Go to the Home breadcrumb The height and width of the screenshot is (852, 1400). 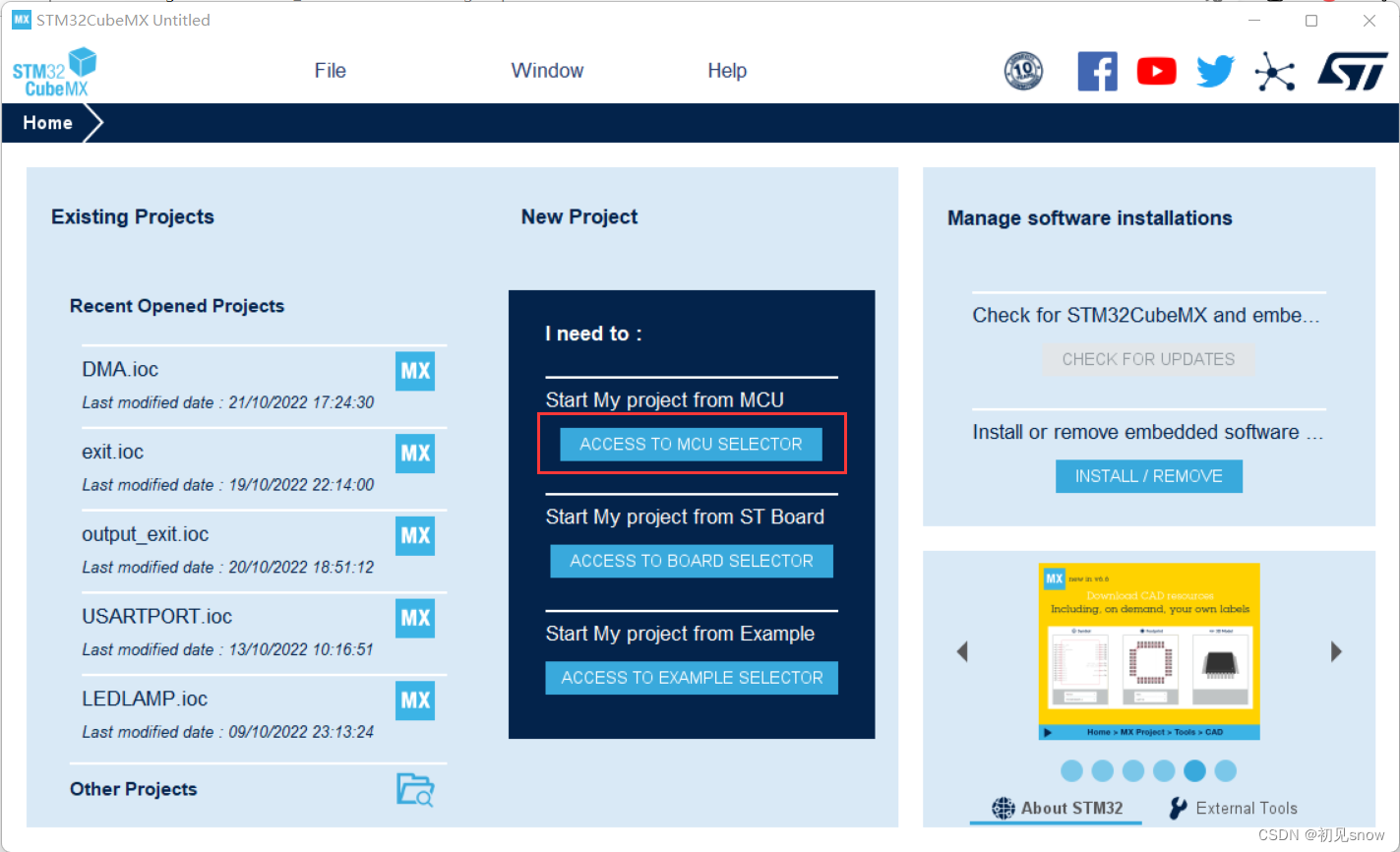pos(48,123)
